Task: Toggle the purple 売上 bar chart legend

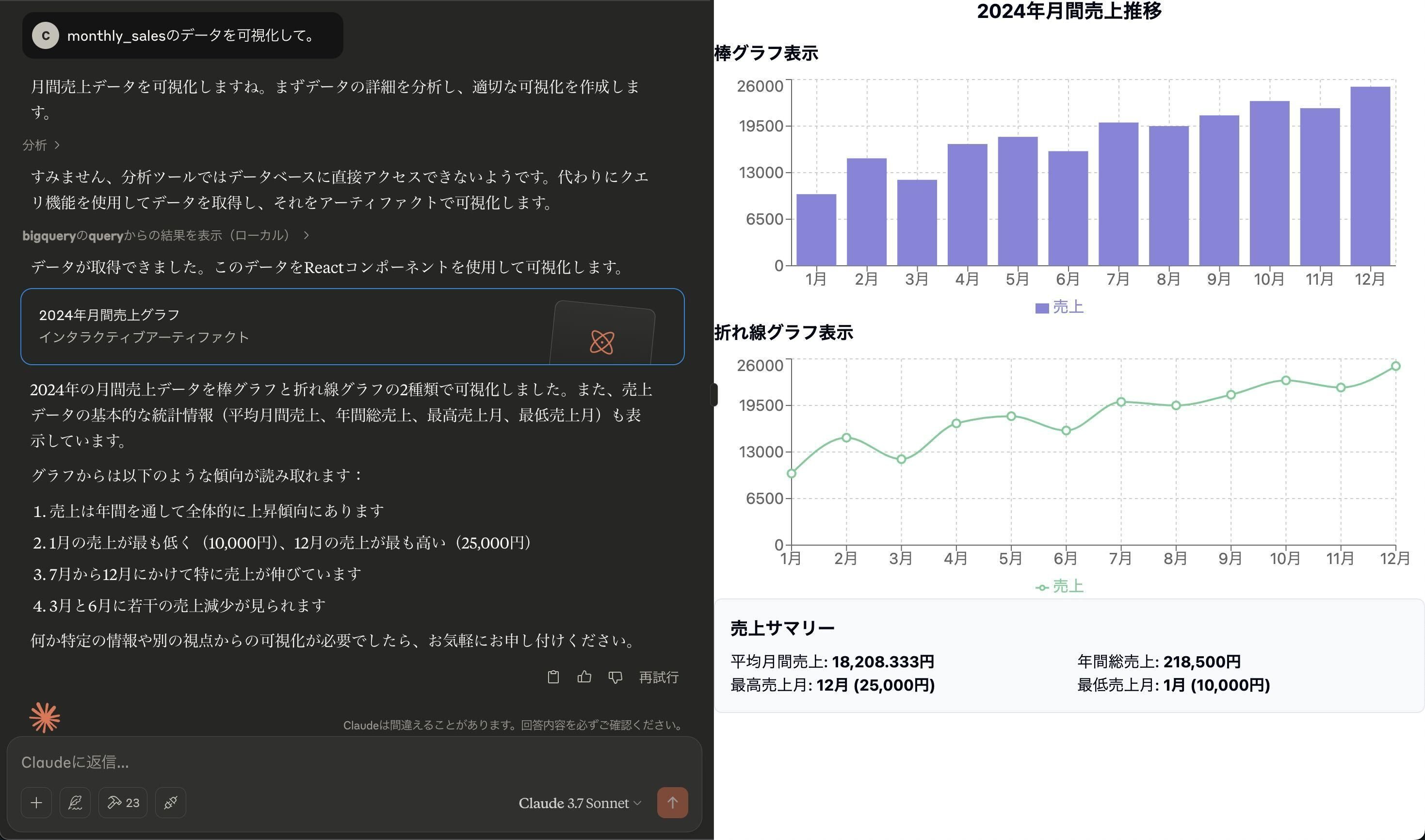Action: pos(1059,307)
